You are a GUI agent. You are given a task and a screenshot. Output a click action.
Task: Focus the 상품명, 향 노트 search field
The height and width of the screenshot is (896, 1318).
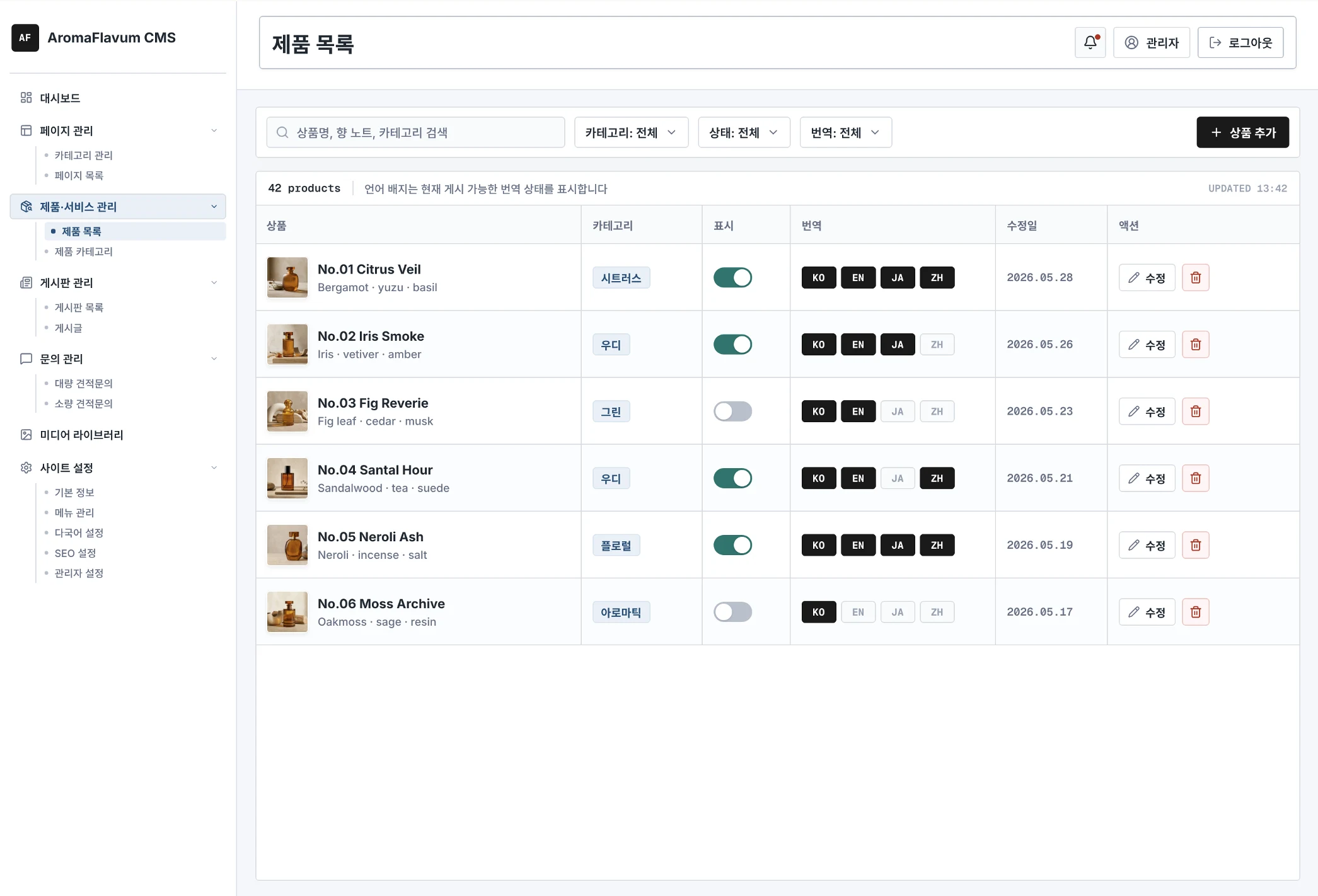(415, 132)
